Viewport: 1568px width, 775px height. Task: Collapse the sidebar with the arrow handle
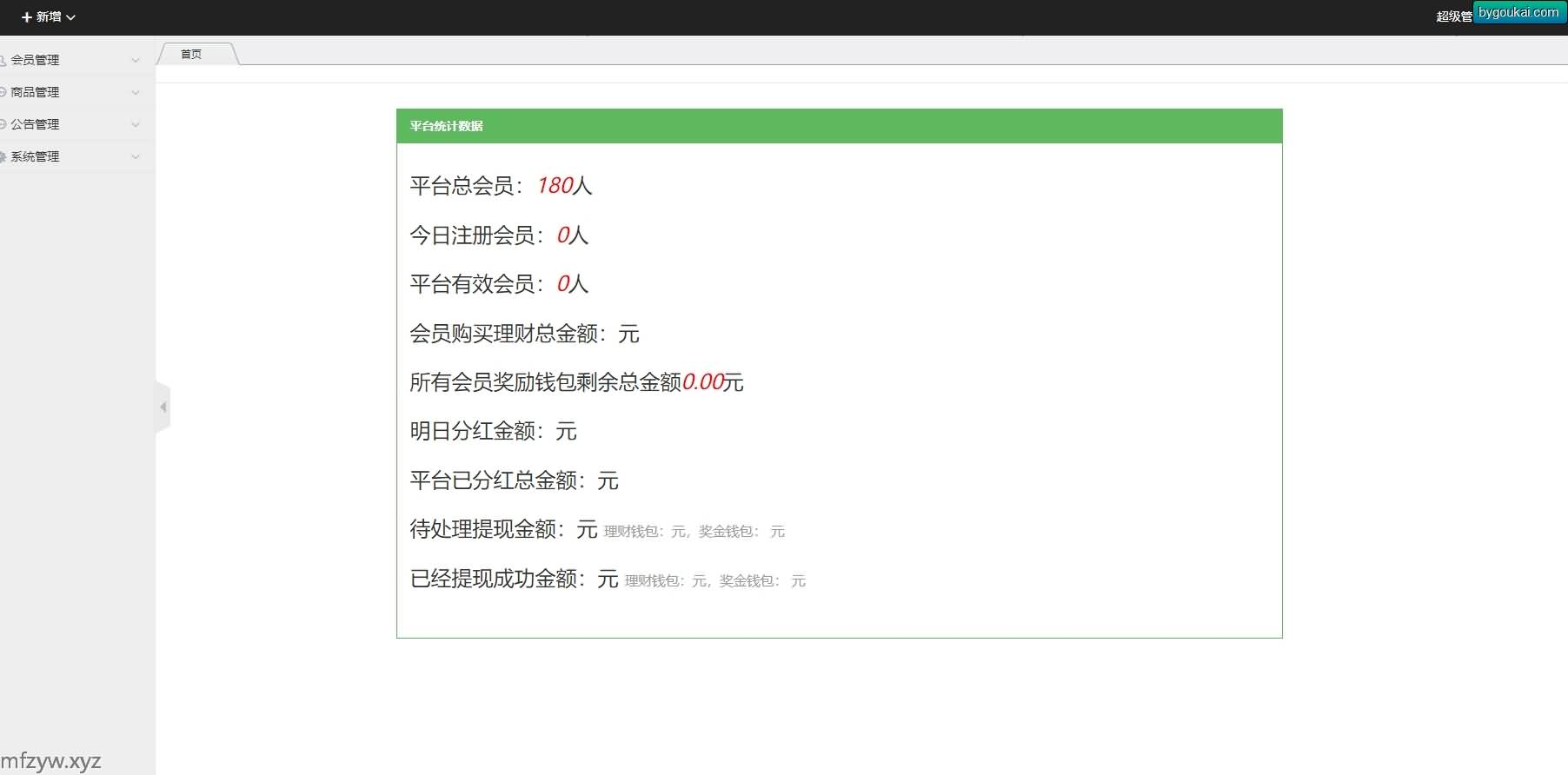pos(163,407)
